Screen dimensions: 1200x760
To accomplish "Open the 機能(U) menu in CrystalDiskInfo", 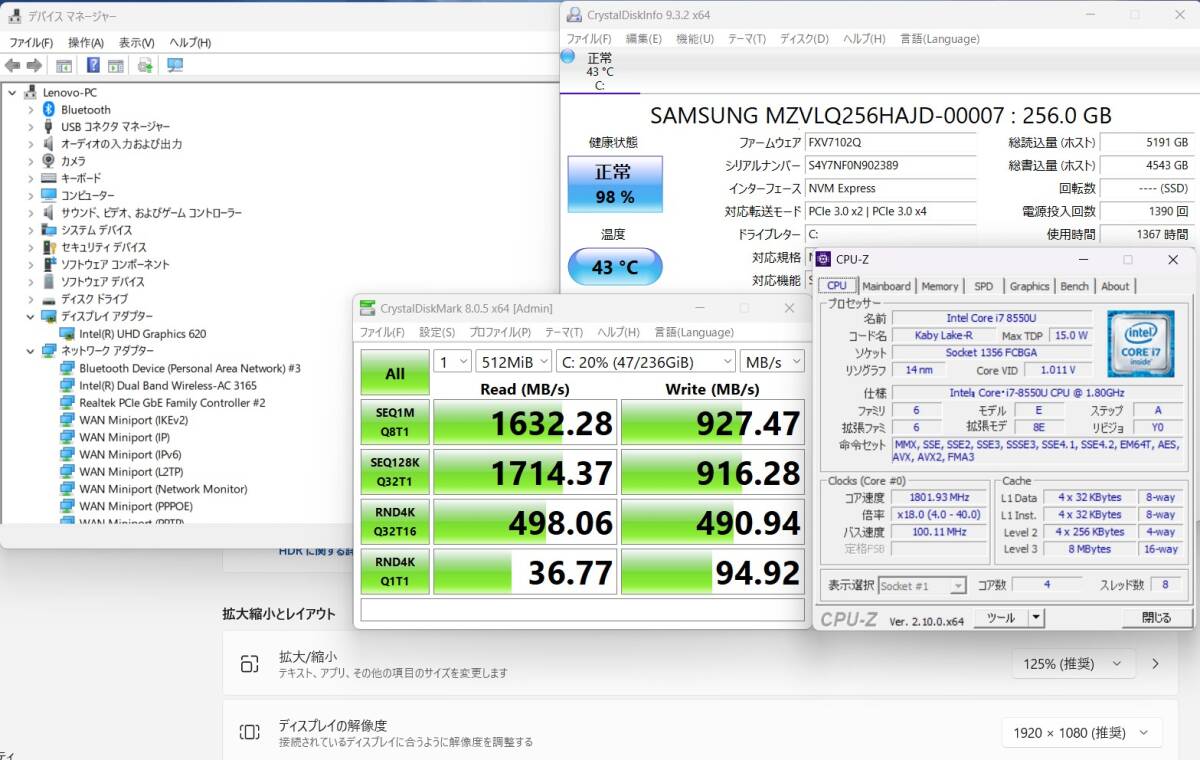I will [x=695, y=39].
